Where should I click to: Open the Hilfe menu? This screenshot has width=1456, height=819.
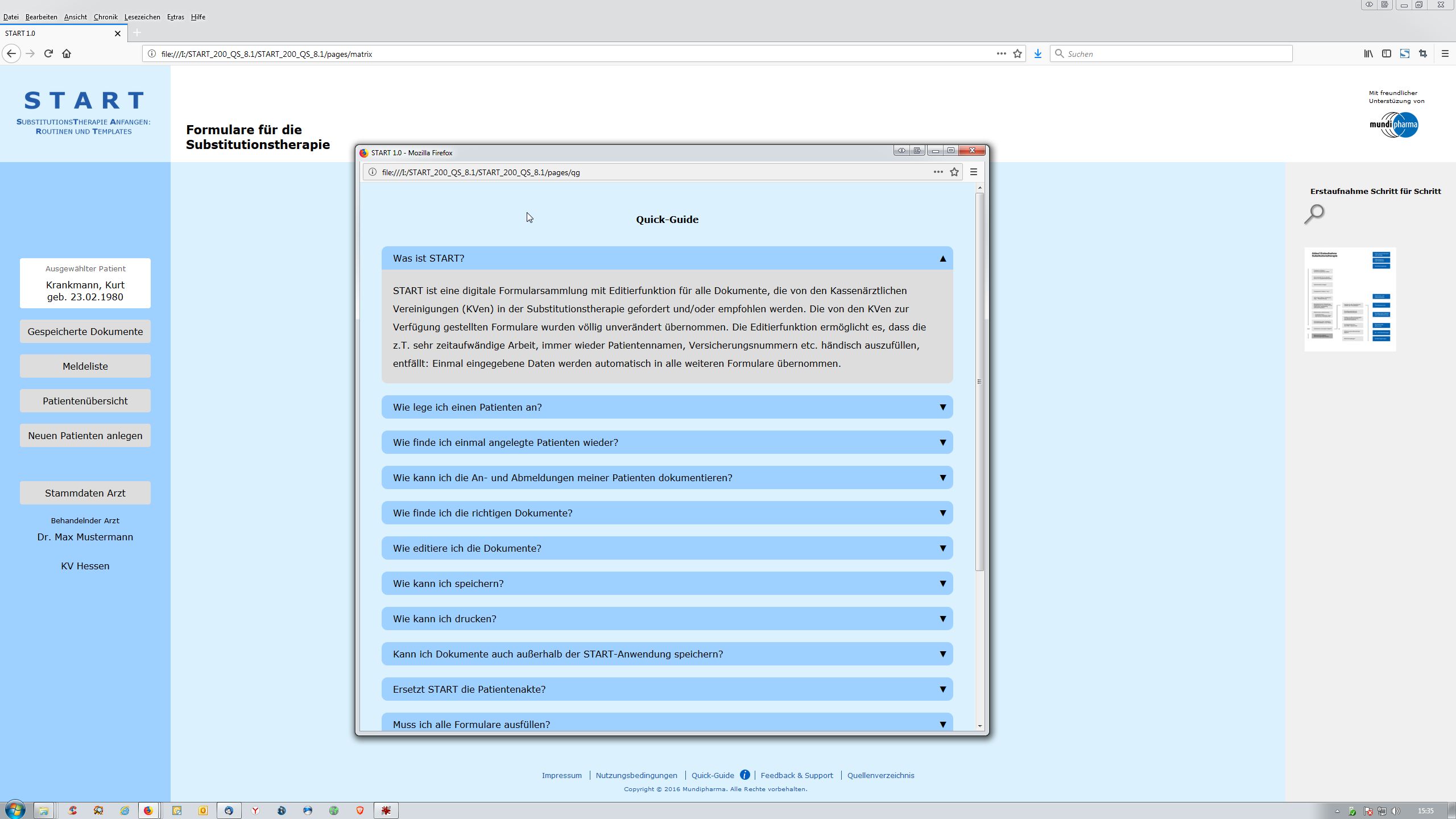point(198,17)
